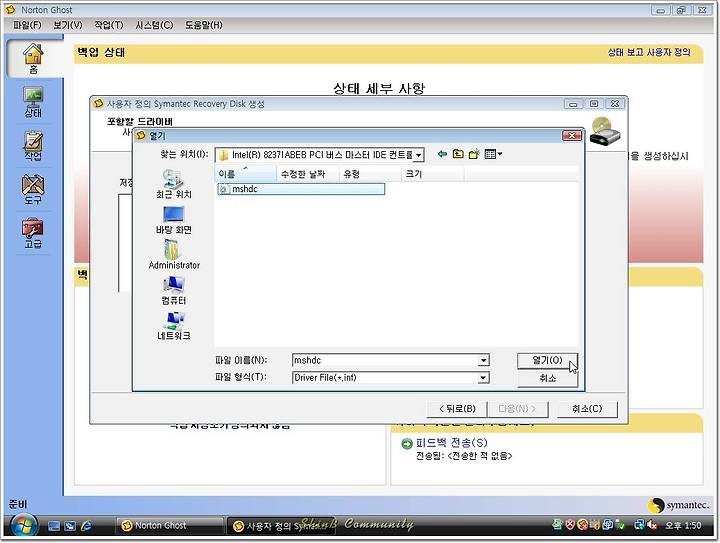This screenshot has height=543, width=720.
Task: Go to Recent Places (최근 위치)
Action: 174,184
